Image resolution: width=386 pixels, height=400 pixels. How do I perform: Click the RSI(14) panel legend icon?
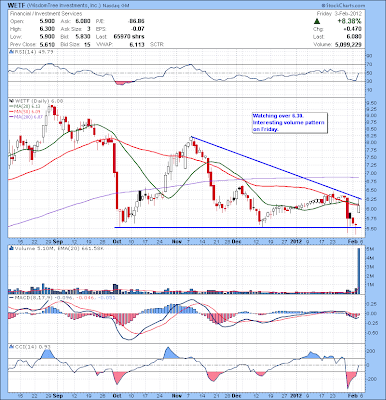tap(10, 52)
